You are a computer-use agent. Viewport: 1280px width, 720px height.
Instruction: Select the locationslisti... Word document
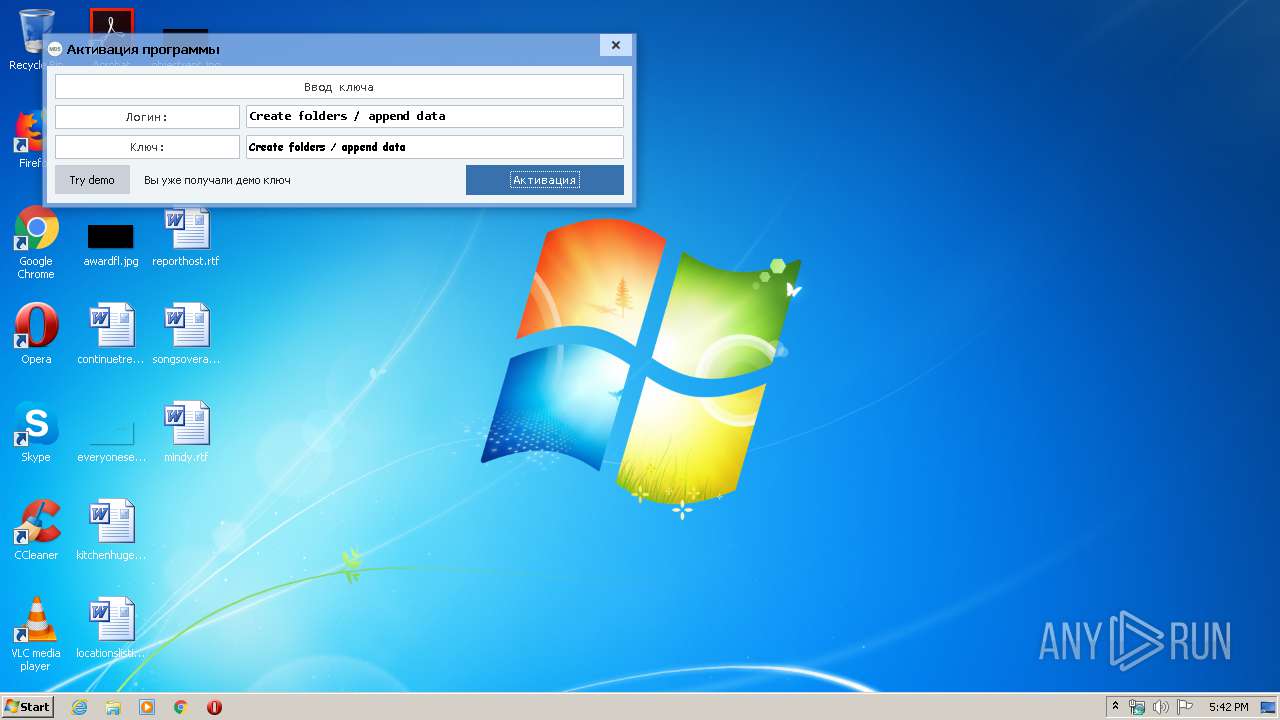tap(111, 628)
